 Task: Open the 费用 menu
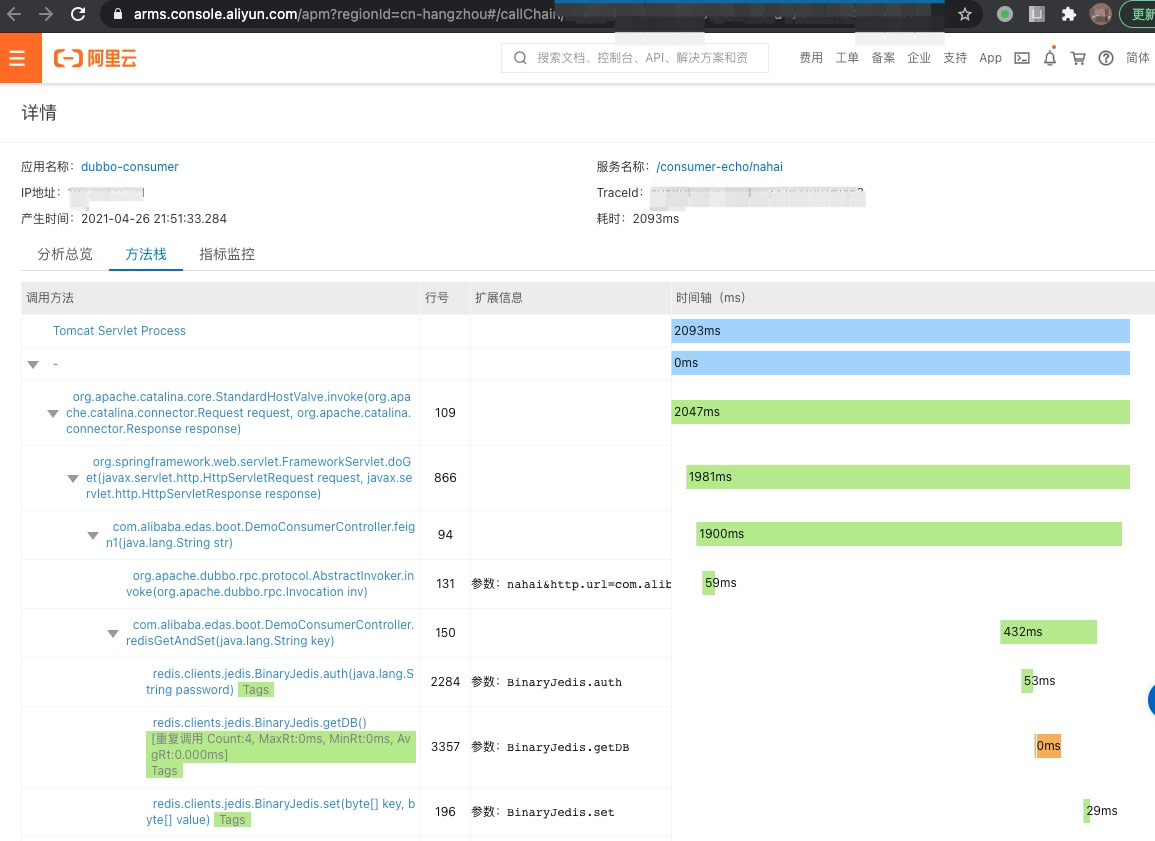click(x=811, y=58)
